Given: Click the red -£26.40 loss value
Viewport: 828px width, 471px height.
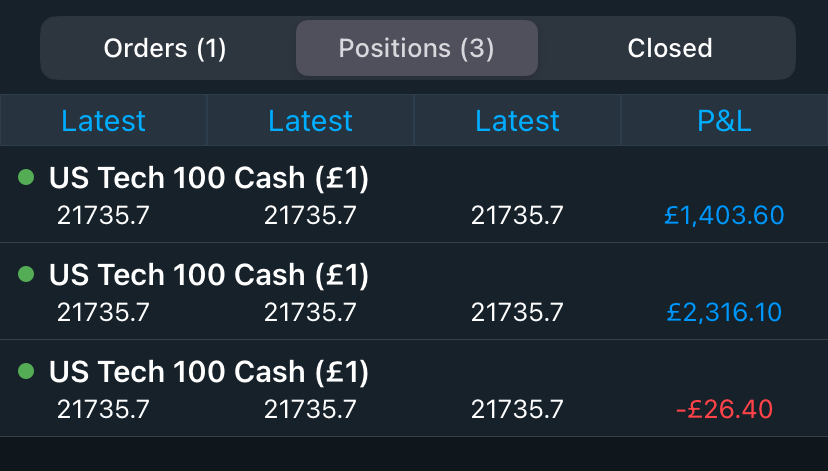Looking at the screenshot, I should (x=724, y=409).
